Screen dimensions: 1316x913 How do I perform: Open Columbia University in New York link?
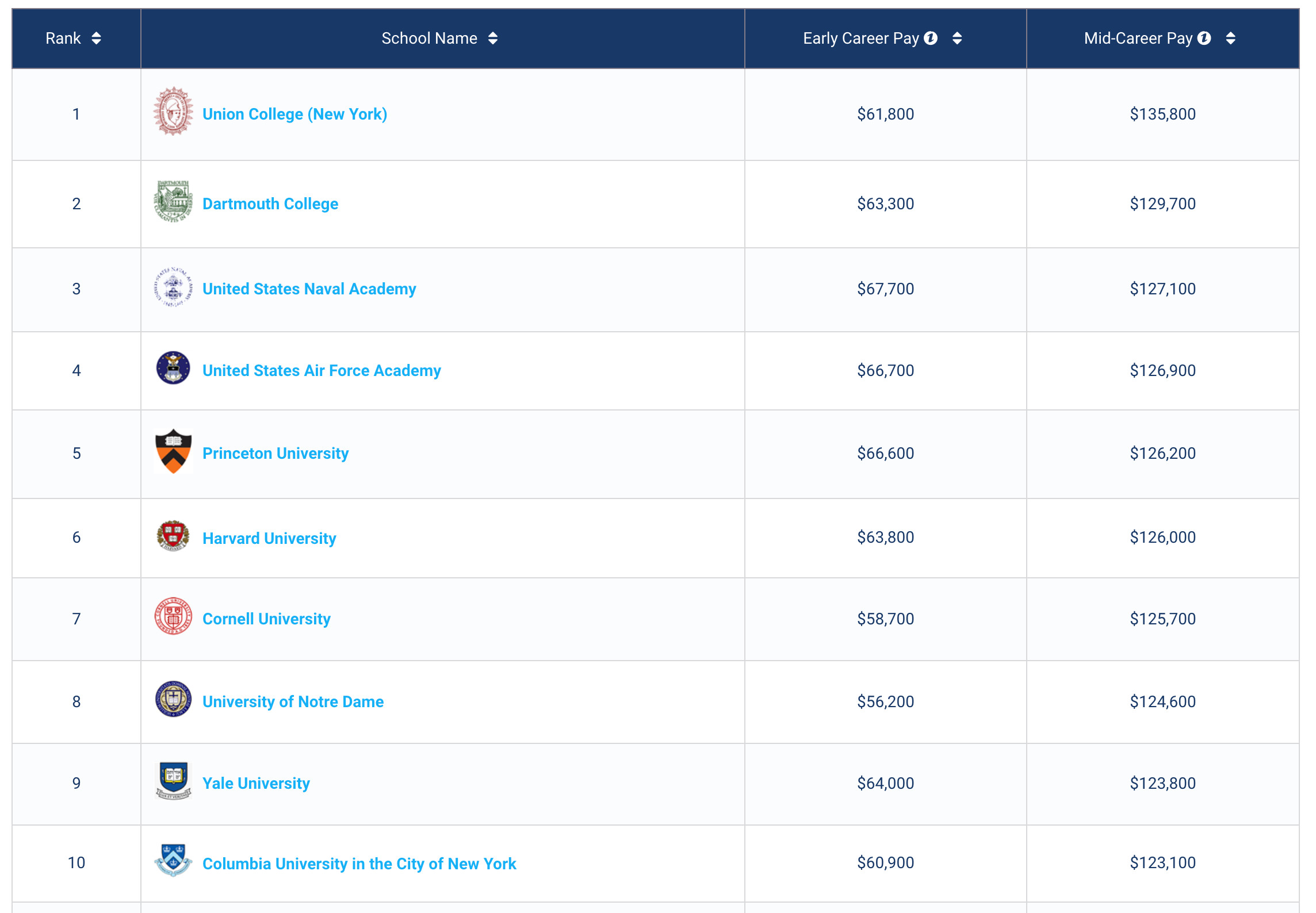click(359, 864)
